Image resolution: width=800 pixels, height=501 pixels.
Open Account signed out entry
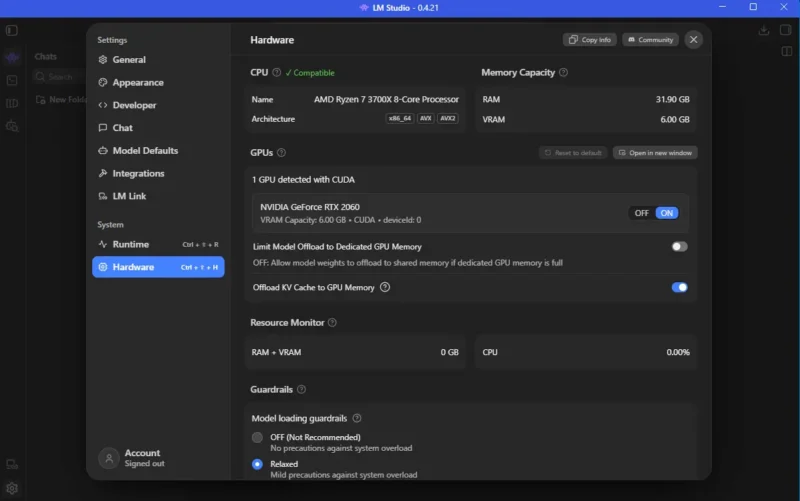coord(132,458)
